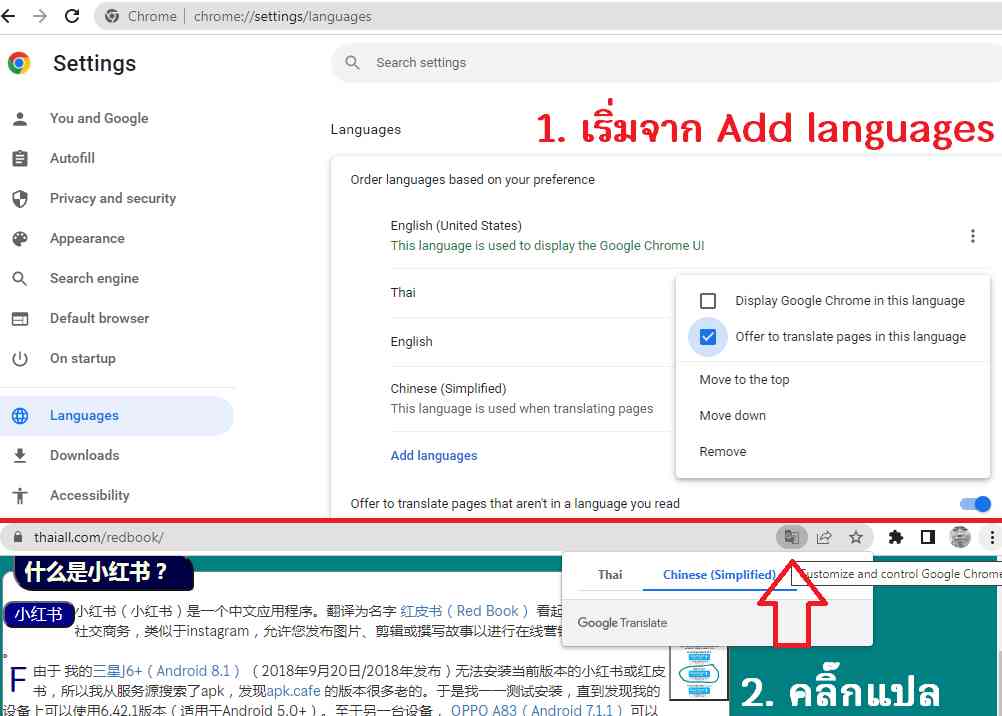This screenshot has height=716, width=1002.
Task: Open the Extensions puzzle piece icon
Action: pyautogui.click(x=896, y=537)
